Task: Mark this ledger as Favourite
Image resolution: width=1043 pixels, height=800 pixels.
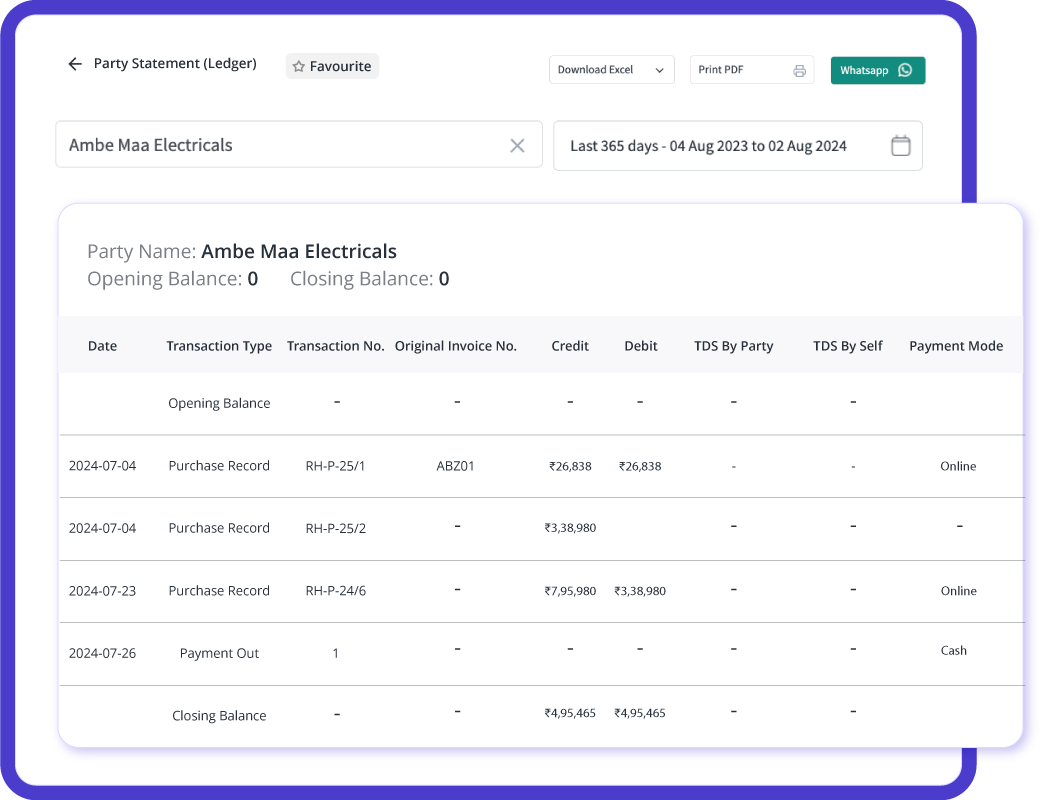Action: pos(331,65)
